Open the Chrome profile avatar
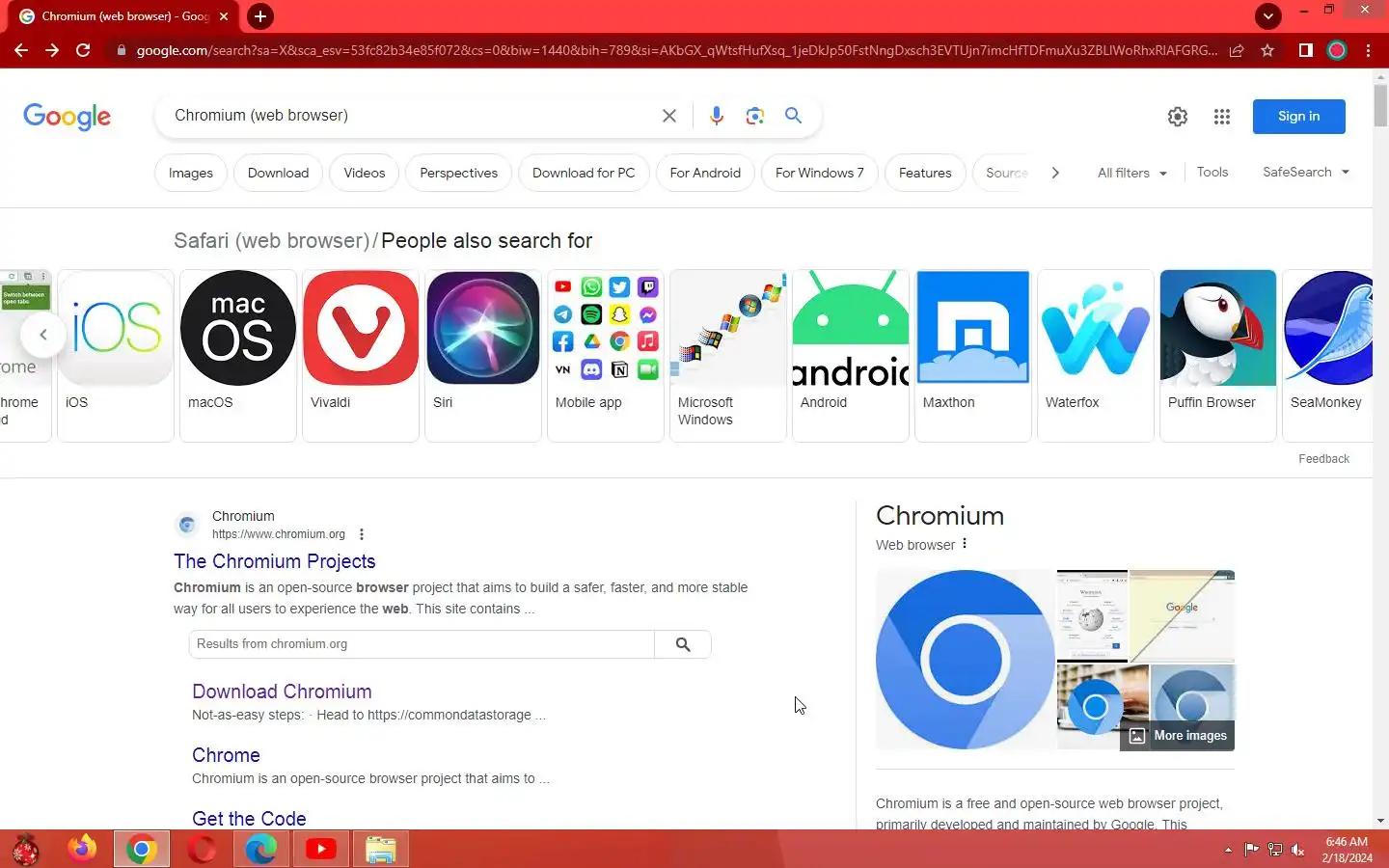Viewport: 1389px width, 868px height. (1337, 50)
